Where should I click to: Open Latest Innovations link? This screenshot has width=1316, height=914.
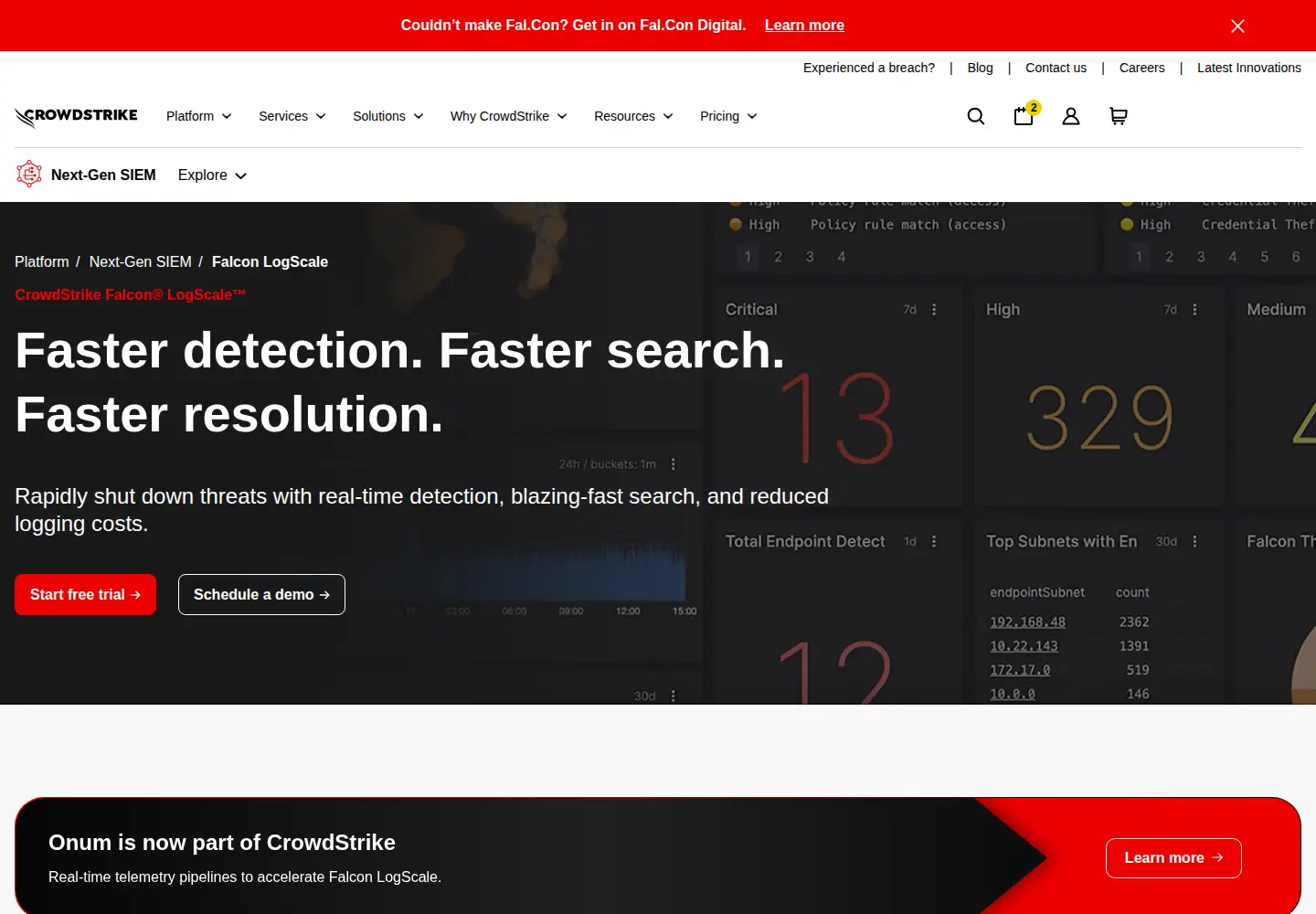tap(1249, 68)
